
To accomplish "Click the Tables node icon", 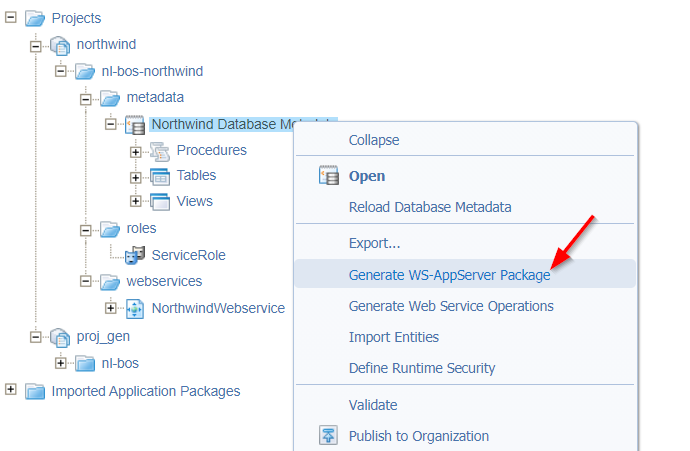I will (x=160, y=176).
